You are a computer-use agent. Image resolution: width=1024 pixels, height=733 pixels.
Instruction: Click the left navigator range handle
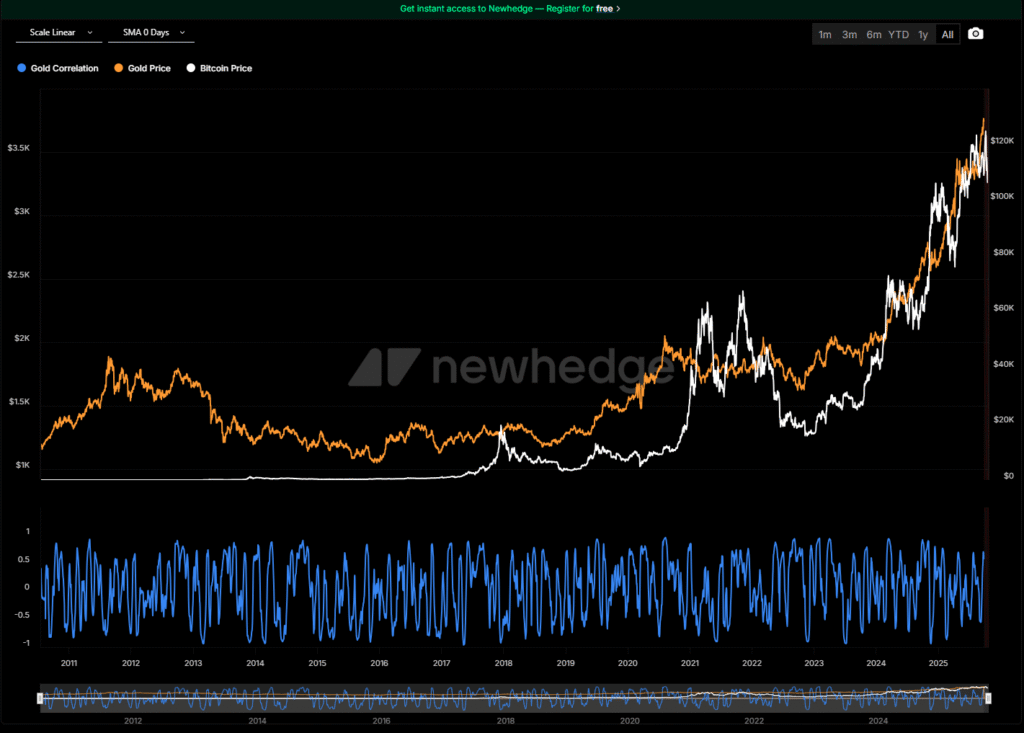coord(42,697)
